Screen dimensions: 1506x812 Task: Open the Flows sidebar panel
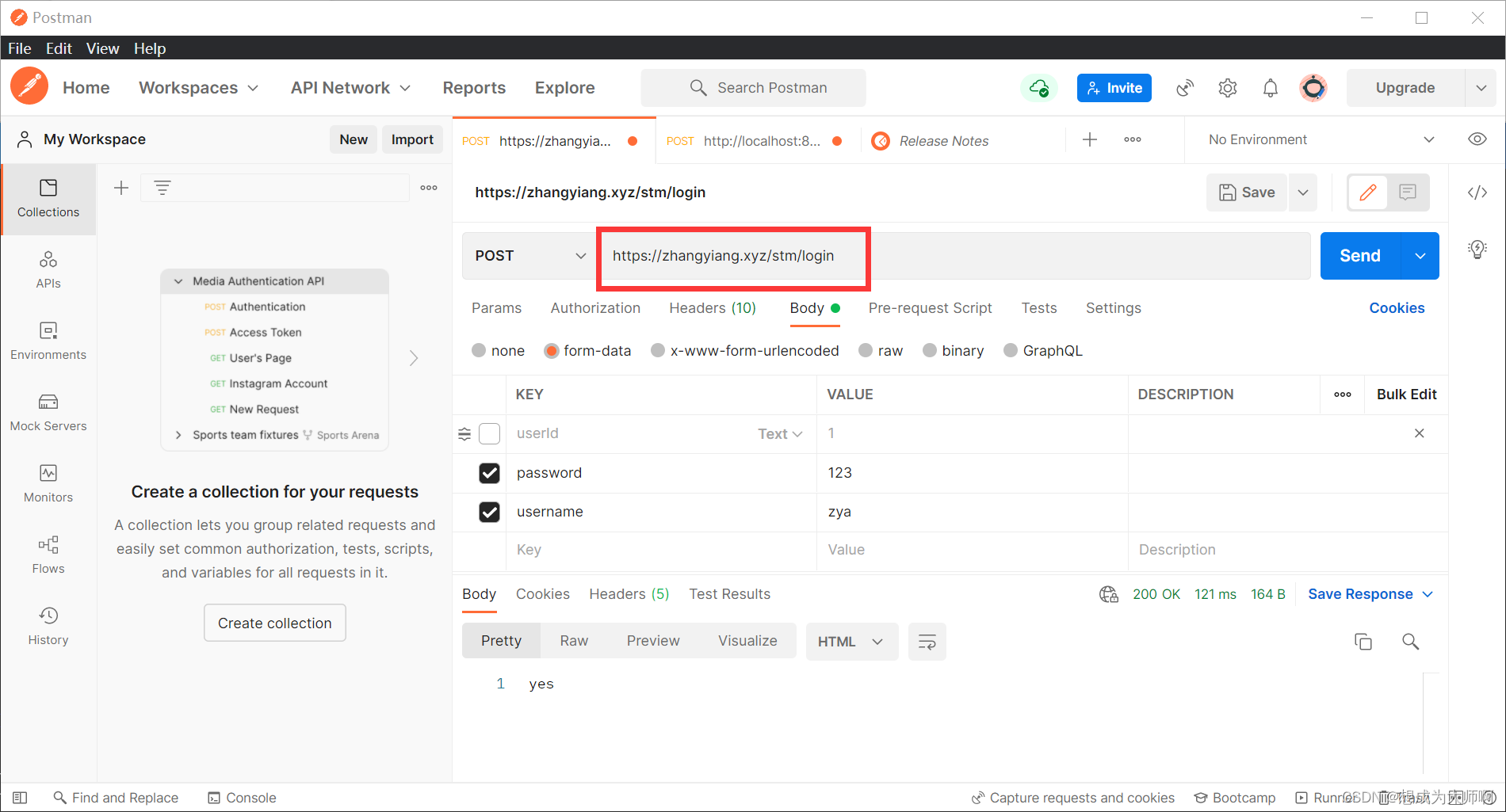[x=48, y=555]
